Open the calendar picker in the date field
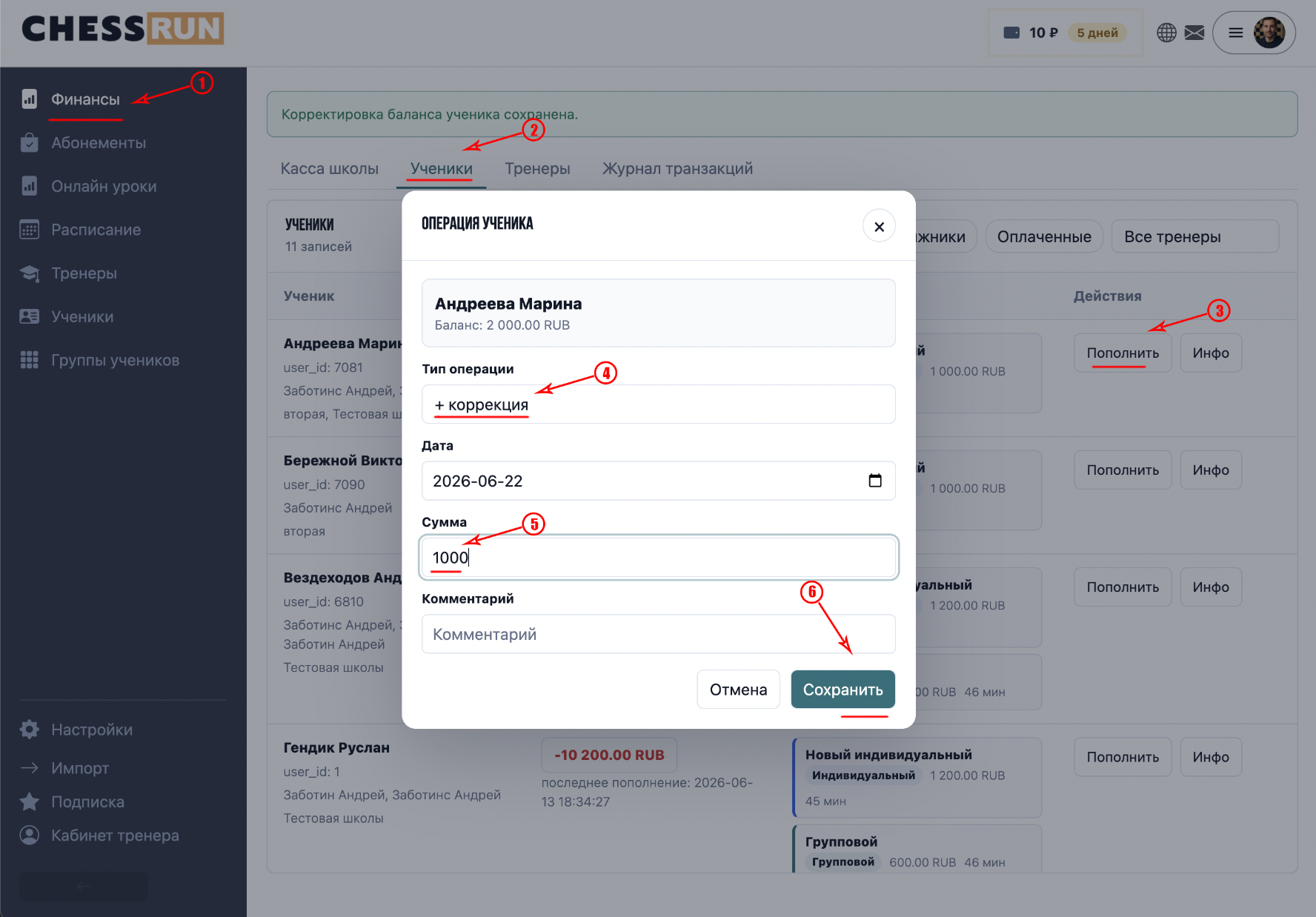1316x917 pixels. click(x=875, y=481)
